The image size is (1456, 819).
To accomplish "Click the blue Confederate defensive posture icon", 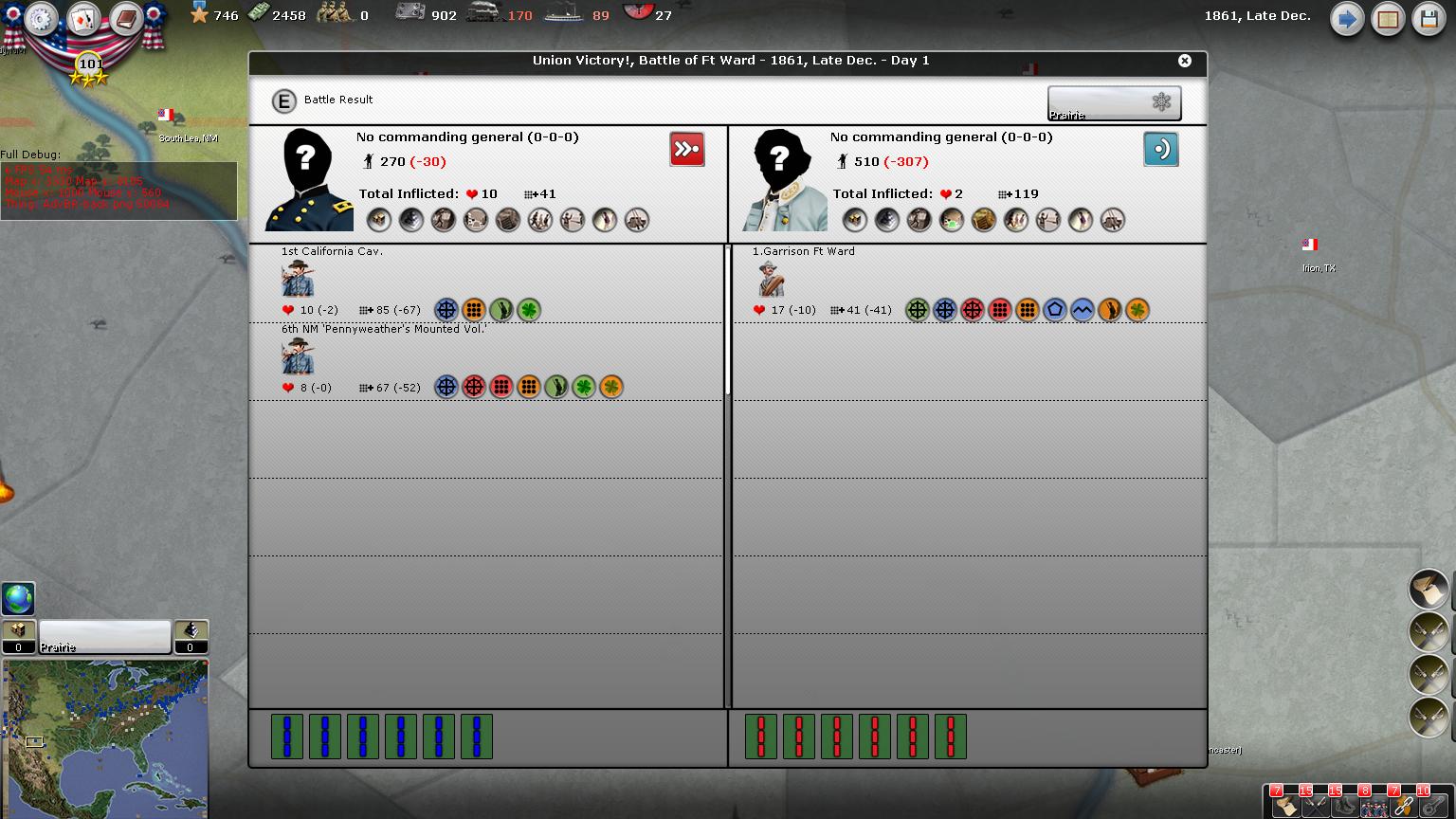I will [x=1160, y=150].
